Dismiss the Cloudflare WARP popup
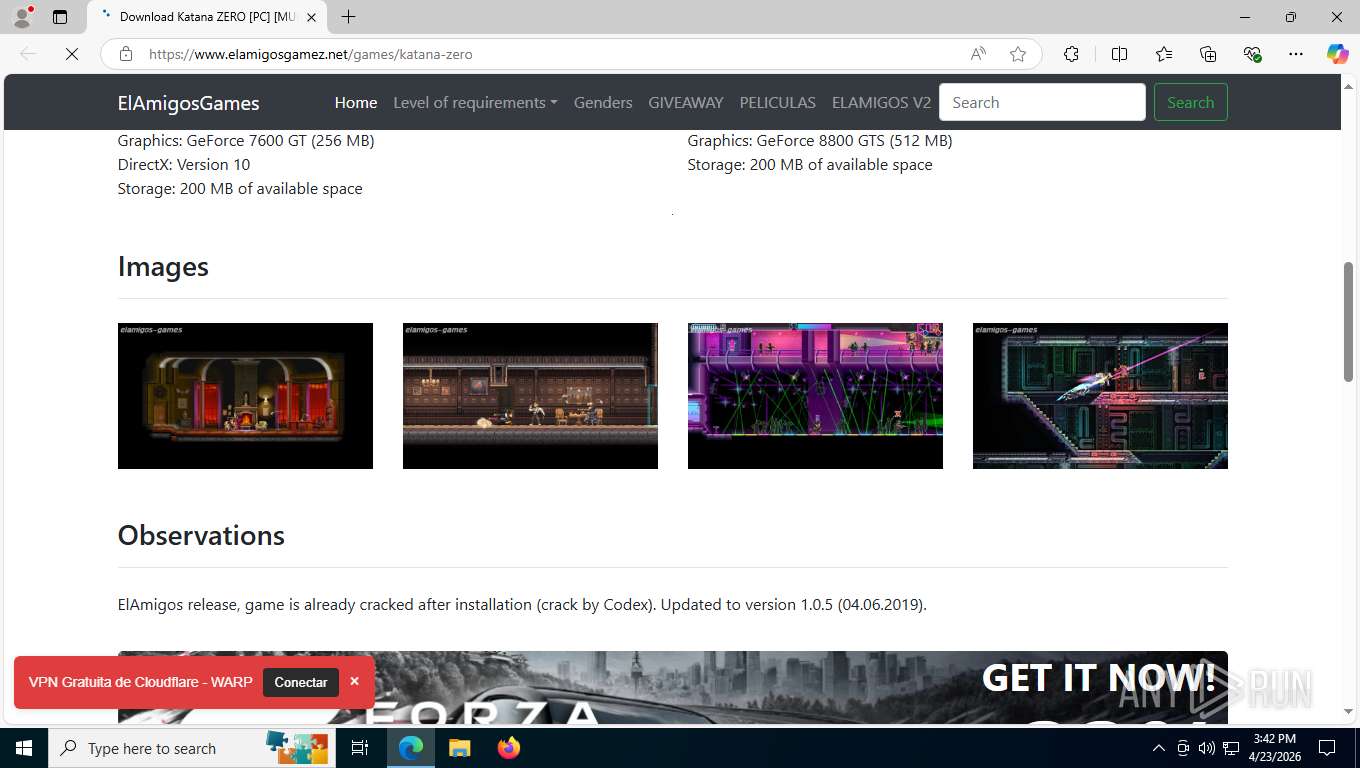1360x768 pixels. pos(354,681)
